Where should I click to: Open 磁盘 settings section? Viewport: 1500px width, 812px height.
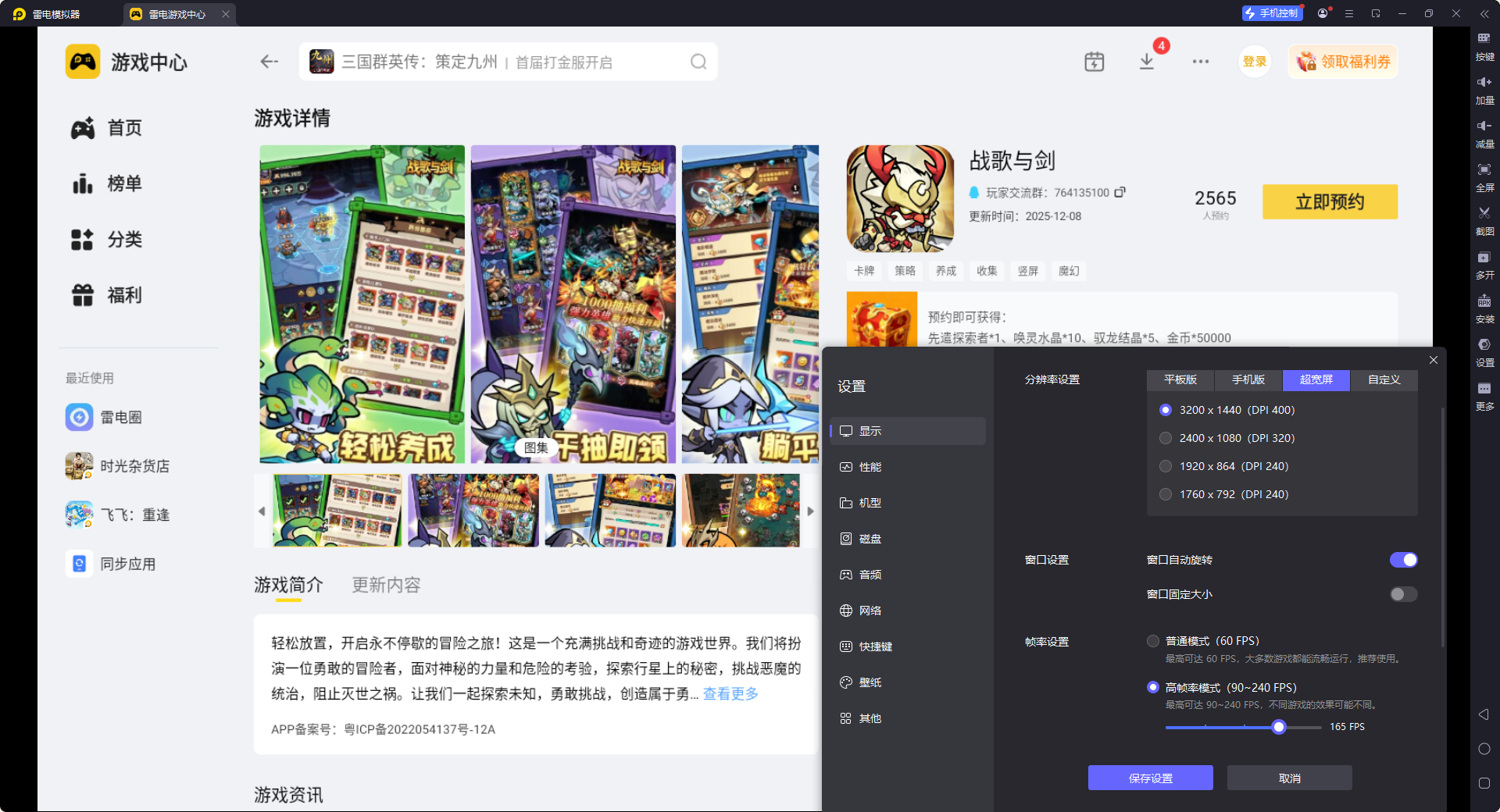click(908, 539)
